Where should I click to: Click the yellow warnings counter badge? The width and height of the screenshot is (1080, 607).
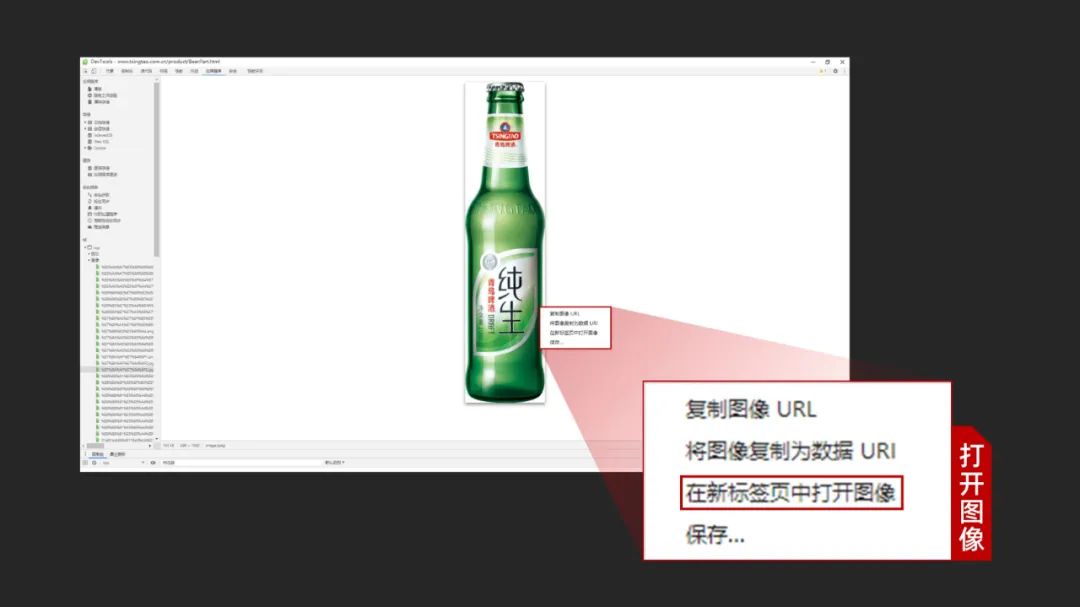(x=822, y=71)
